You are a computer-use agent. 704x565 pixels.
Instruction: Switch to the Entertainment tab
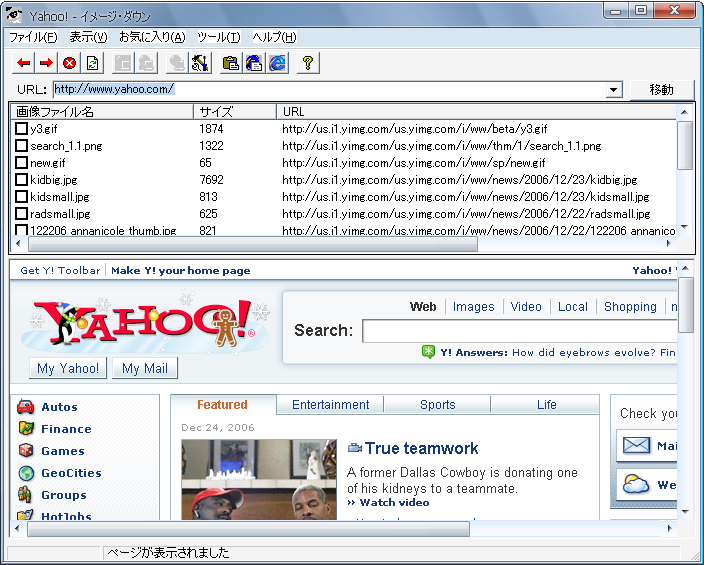coord(330,405)
